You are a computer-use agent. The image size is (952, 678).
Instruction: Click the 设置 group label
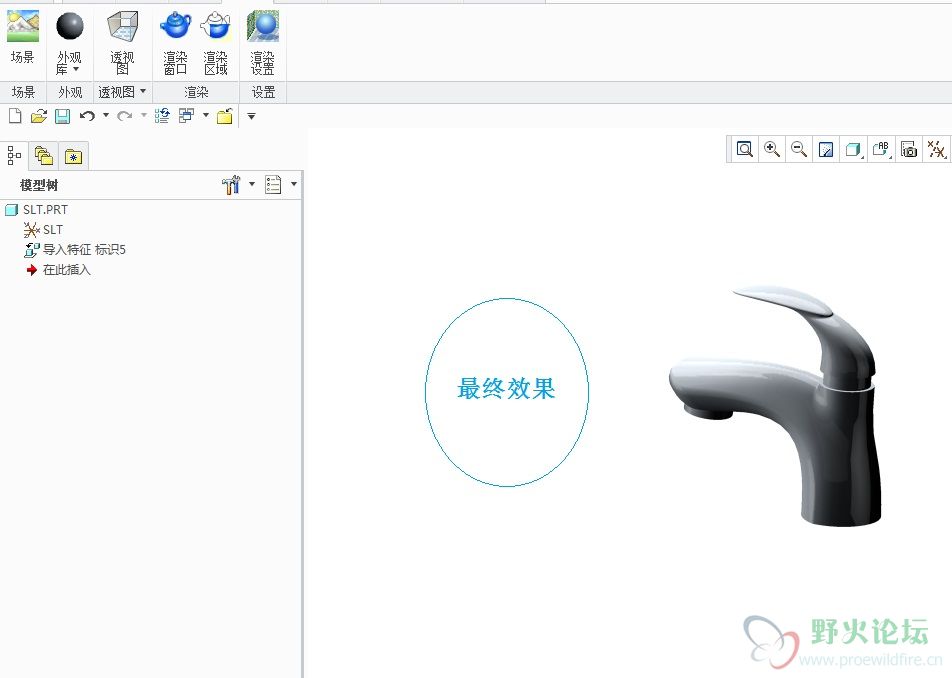pos(264,92)
